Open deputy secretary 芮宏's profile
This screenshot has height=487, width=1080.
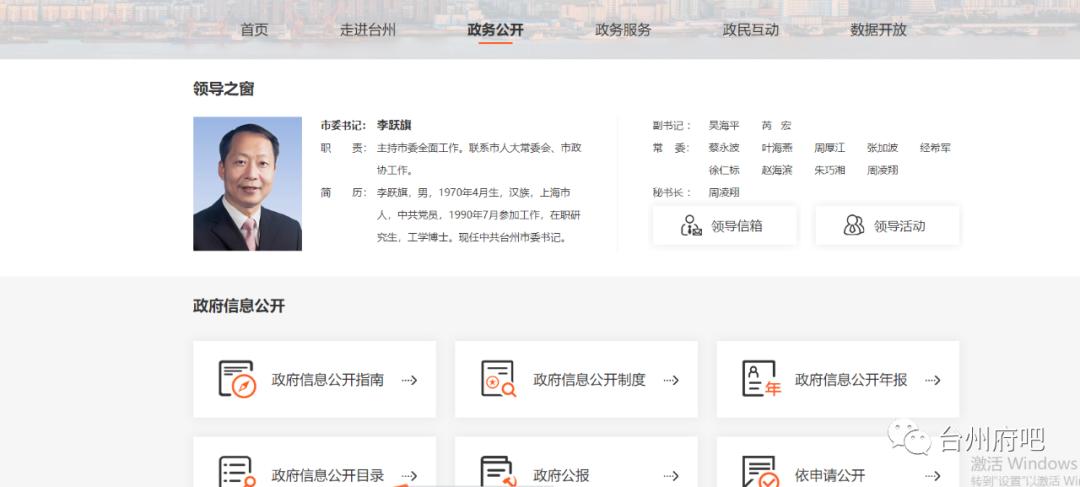[x=777, y=125]
